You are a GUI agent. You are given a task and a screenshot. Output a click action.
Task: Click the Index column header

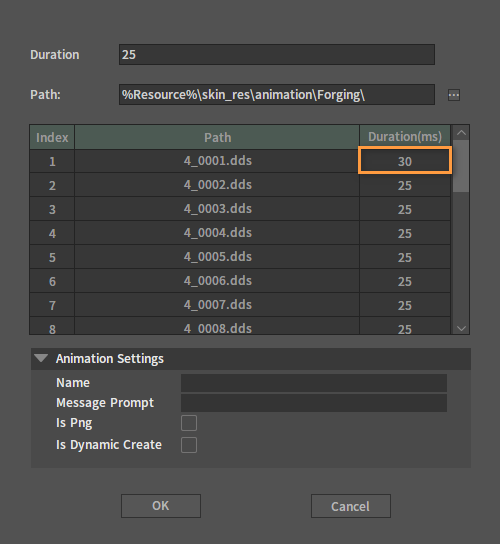pyautogui.click(x=52, y=137)
